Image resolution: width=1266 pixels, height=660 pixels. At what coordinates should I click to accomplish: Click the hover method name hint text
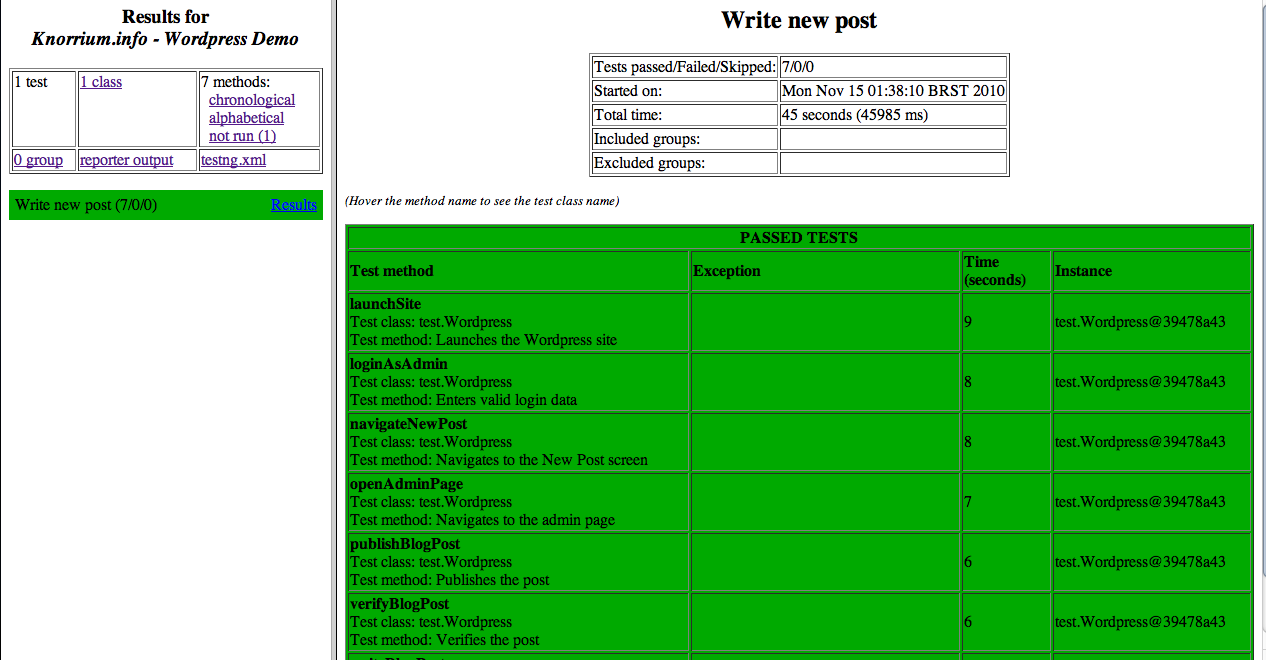point(482,201)
